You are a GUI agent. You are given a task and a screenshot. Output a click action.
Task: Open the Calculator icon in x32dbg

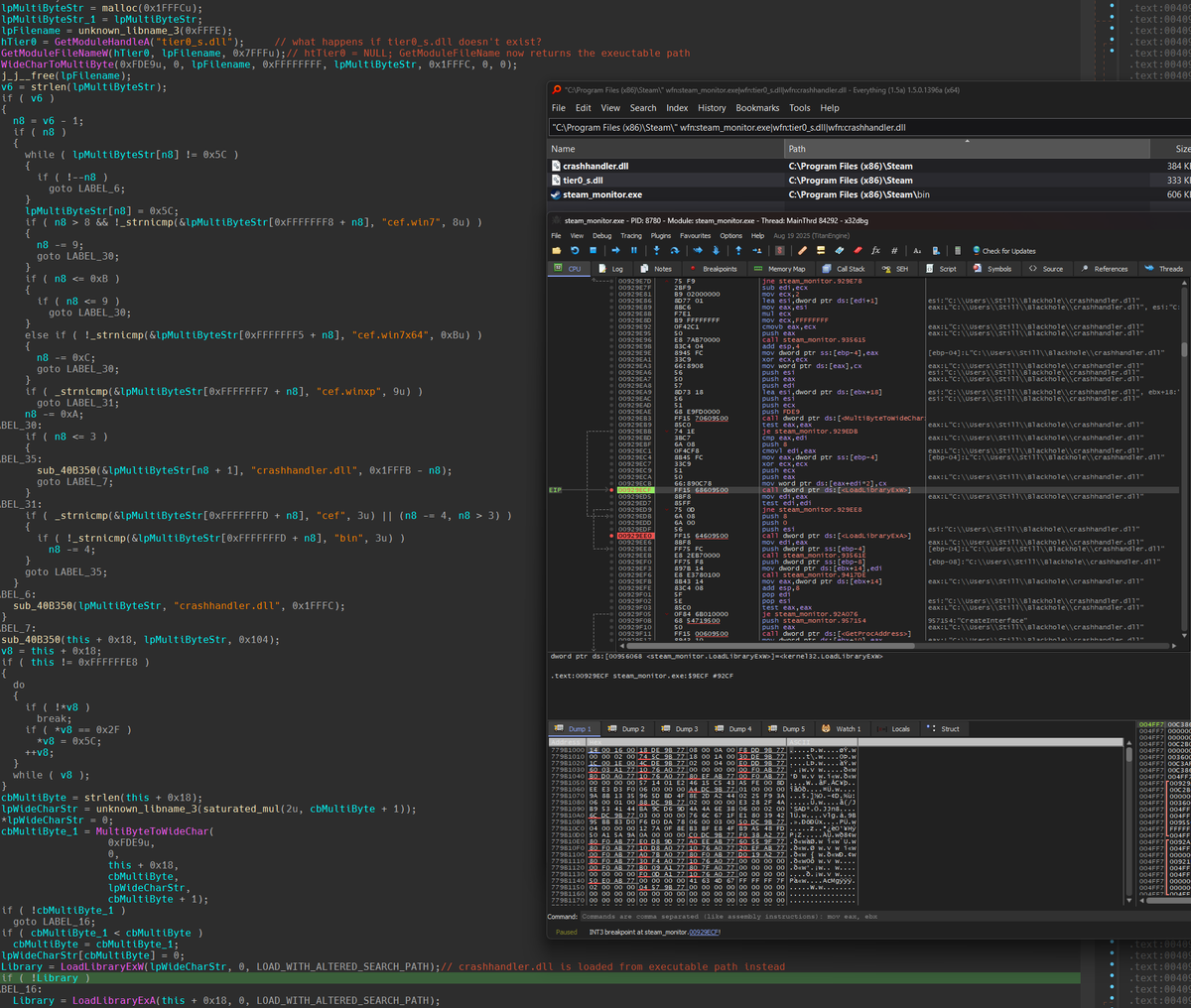point(958,250)
